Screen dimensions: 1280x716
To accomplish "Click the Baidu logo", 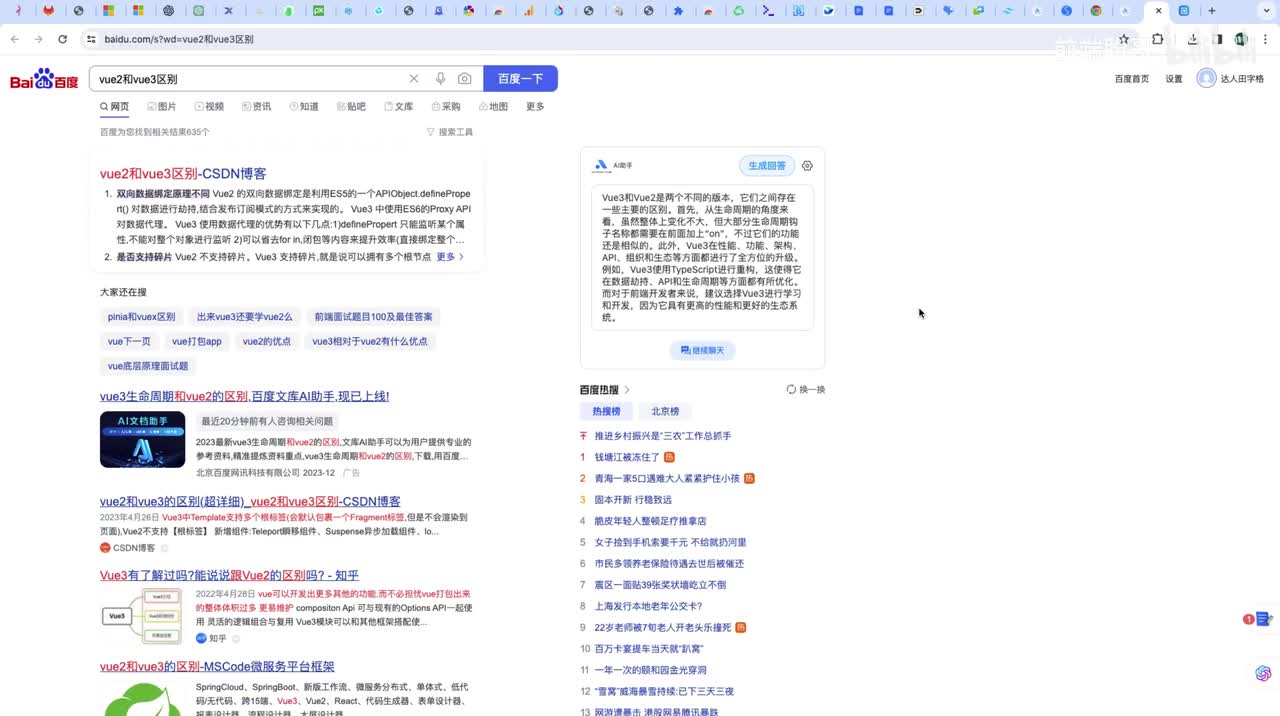I will (44, 79).
